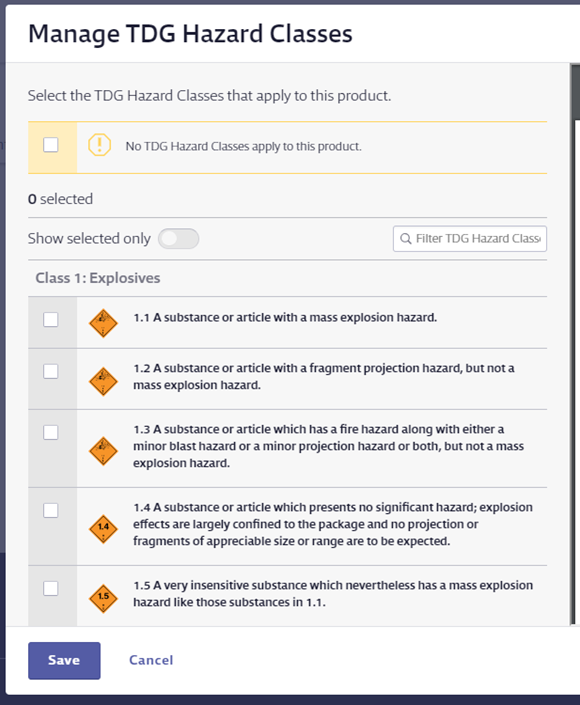Toggle the Show selected only switch
This screenshot has width=580, height=705.
pos(178,238)
